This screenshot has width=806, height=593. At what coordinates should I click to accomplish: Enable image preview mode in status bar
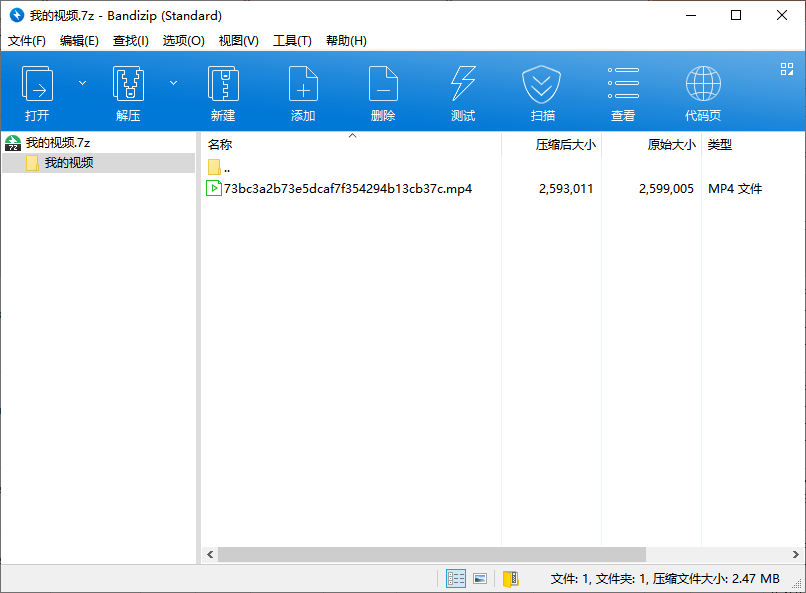tap(480, 578)
